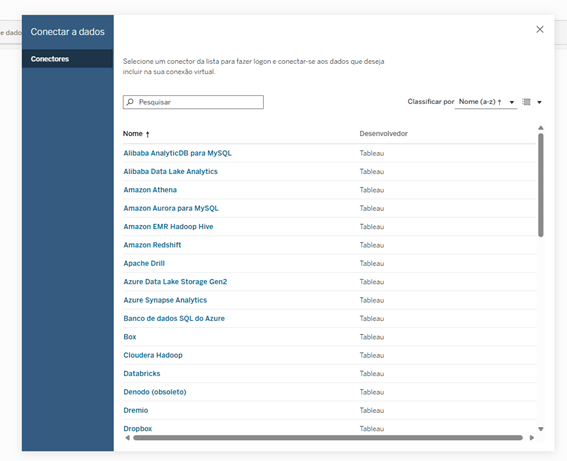Click the scroll right arrow
Image resolution: width=567 pixels, height=461 pixels.
point(532,437)
